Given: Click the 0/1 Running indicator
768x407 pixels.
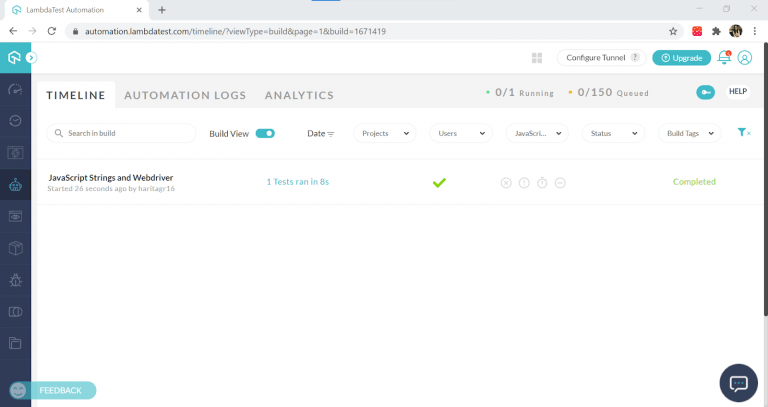Looking at the screenshot, I should point(520,93).
